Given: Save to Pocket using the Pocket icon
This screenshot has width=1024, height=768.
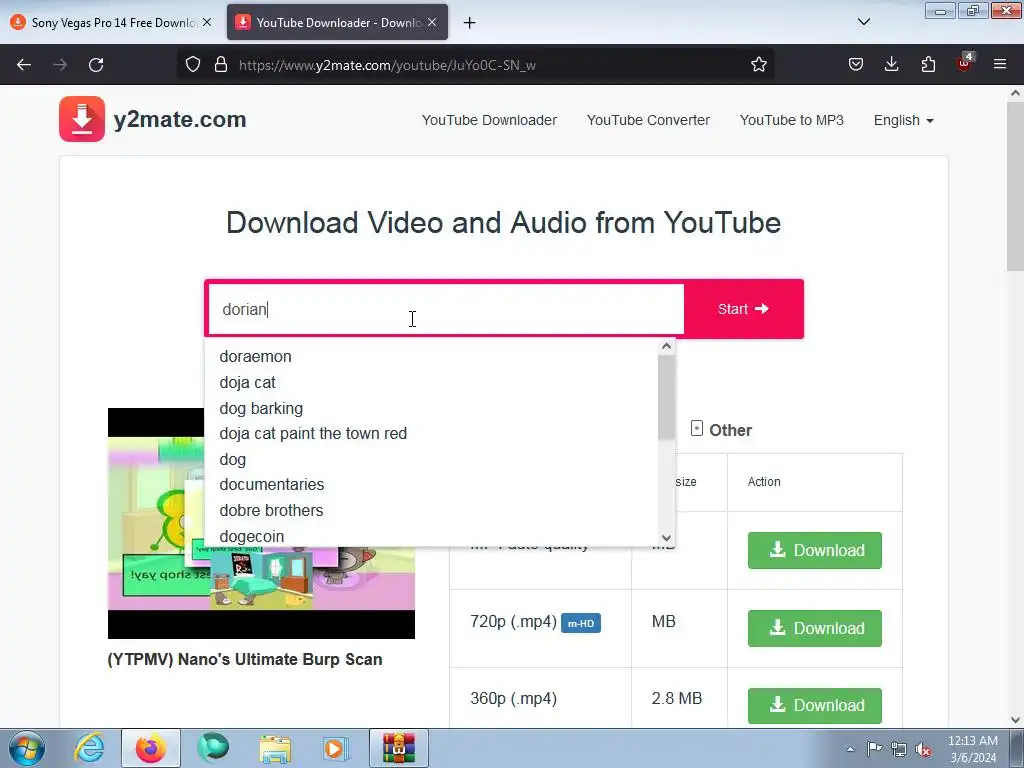Looking at the screenshot, I should click(x=856, y=65).
